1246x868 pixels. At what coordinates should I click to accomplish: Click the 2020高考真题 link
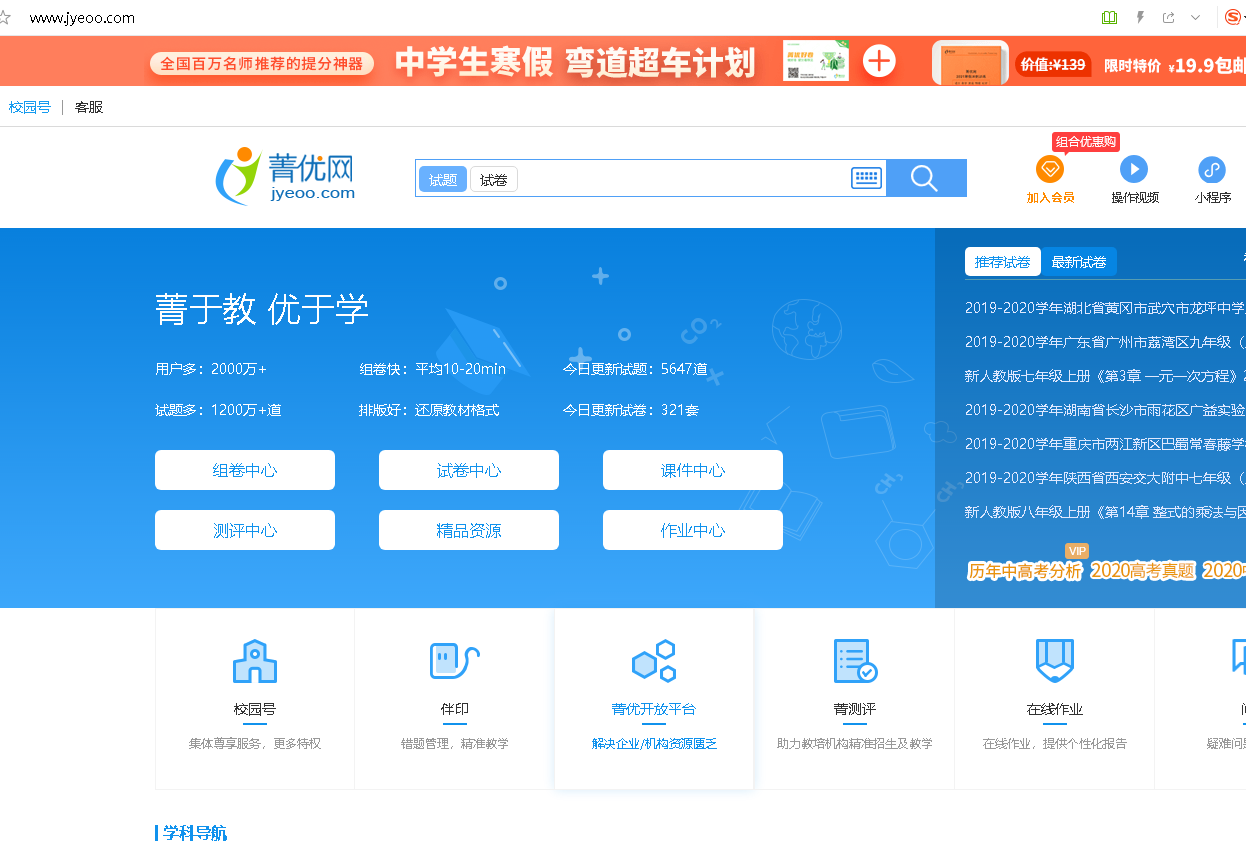(1143, 571)
